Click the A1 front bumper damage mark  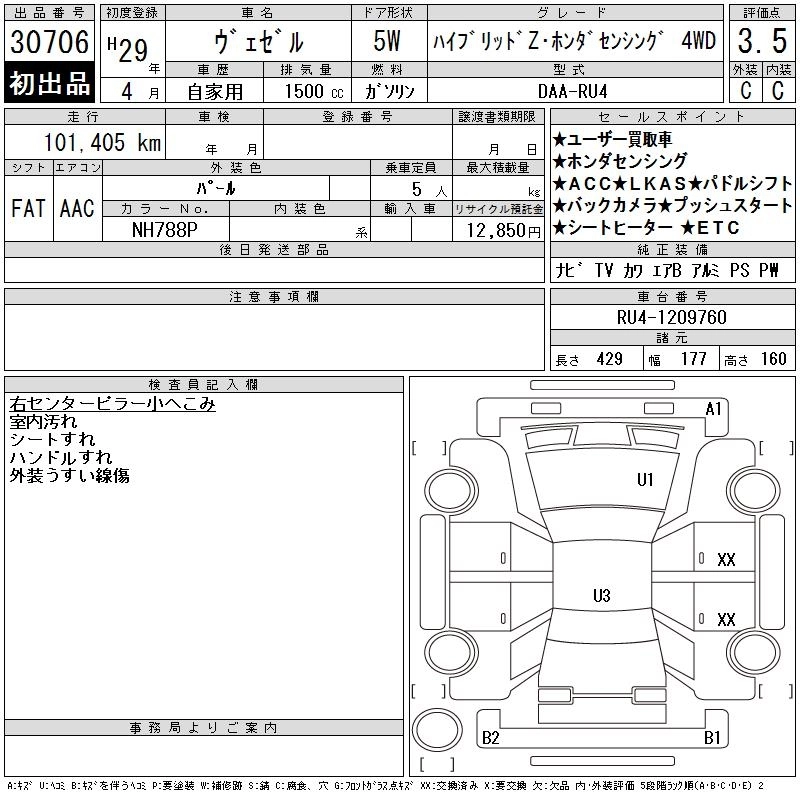click(713, 409)
